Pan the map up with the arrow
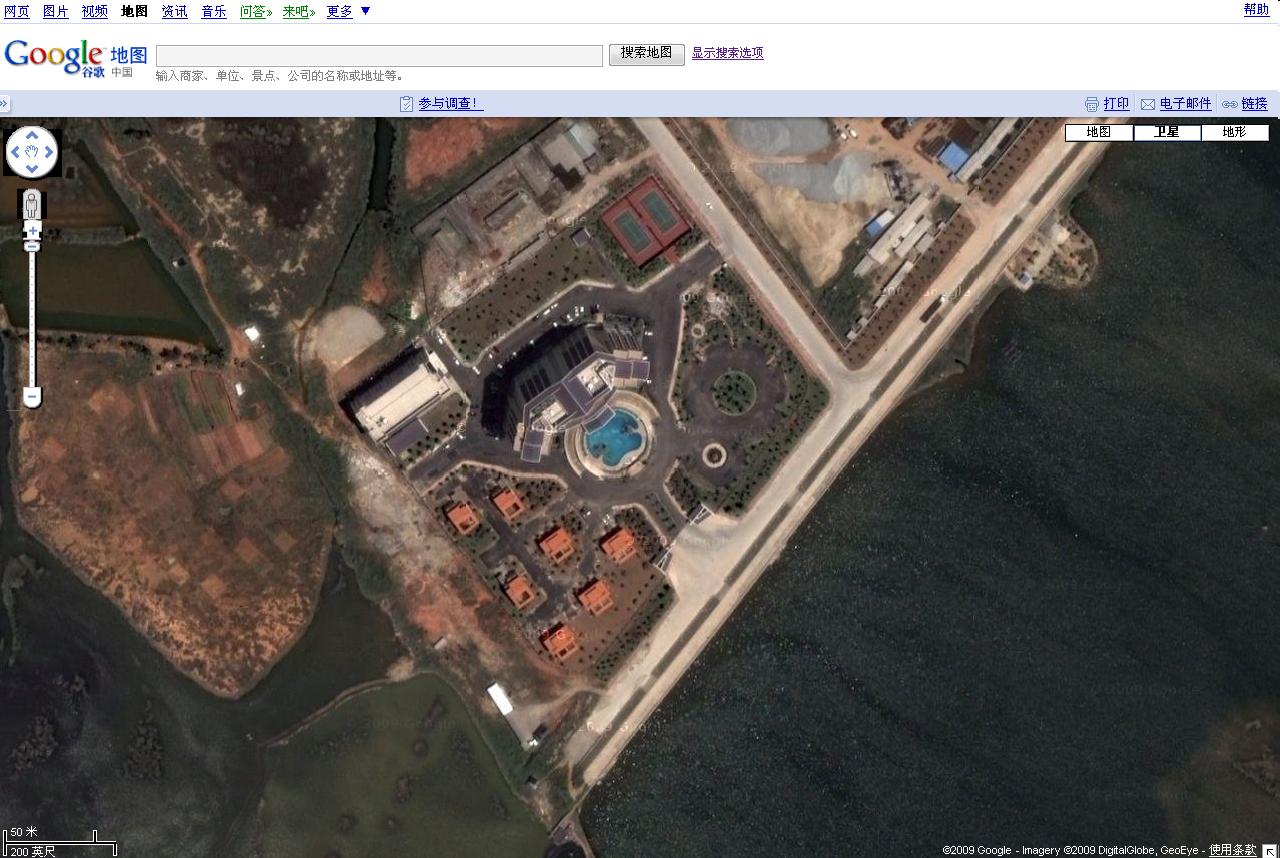The image size is (1280, 858). [x=32, y=135]
